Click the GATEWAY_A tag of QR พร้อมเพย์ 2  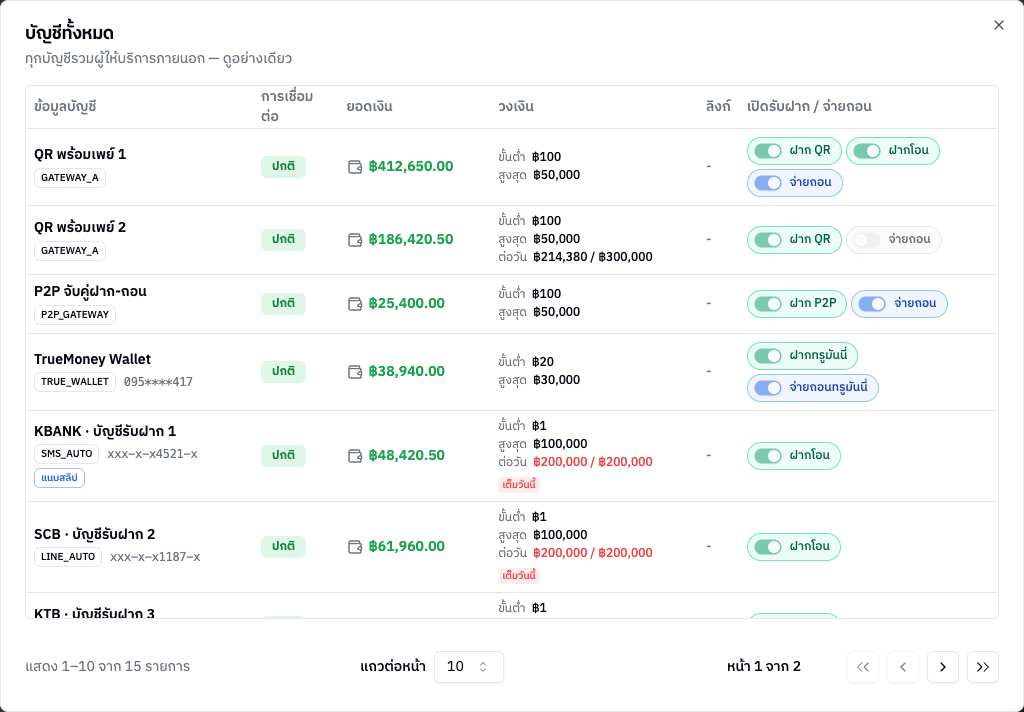[x=70, y=251]
